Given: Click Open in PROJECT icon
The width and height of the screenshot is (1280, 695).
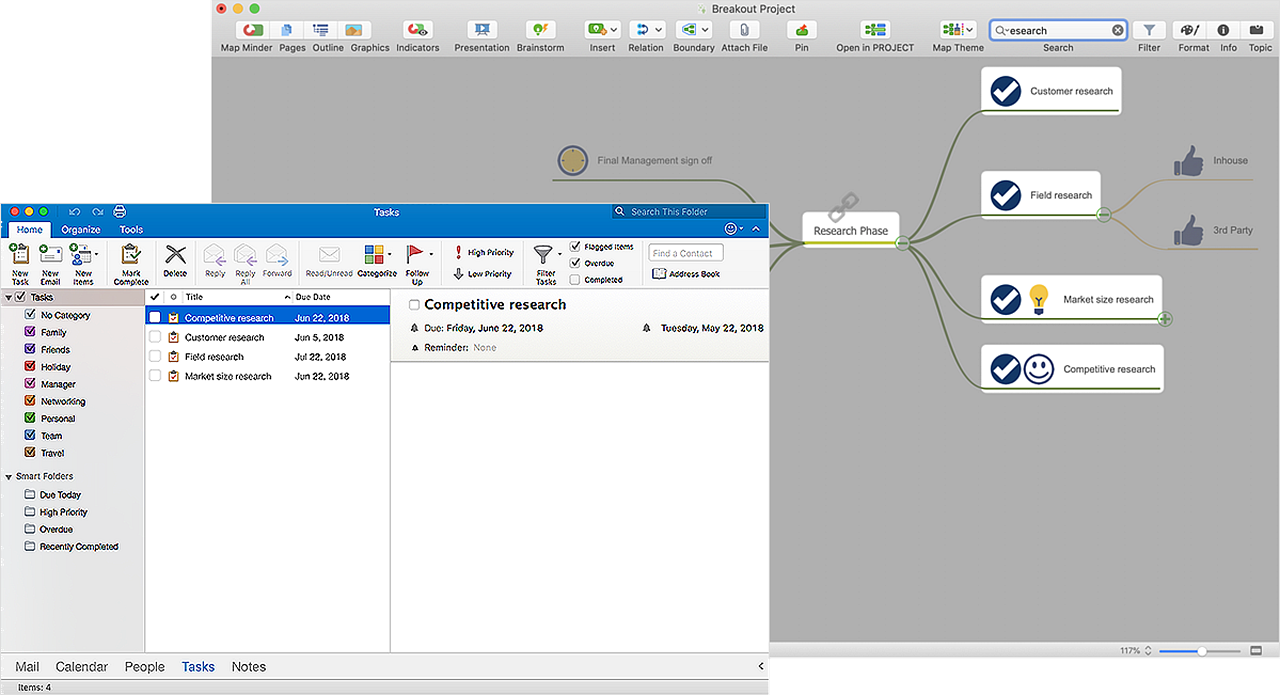Looking at the screenshot, I should click(875, 31).
